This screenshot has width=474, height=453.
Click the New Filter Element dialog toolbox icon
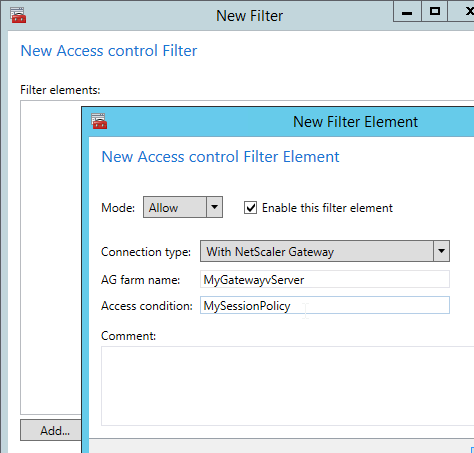pos(99,121)
